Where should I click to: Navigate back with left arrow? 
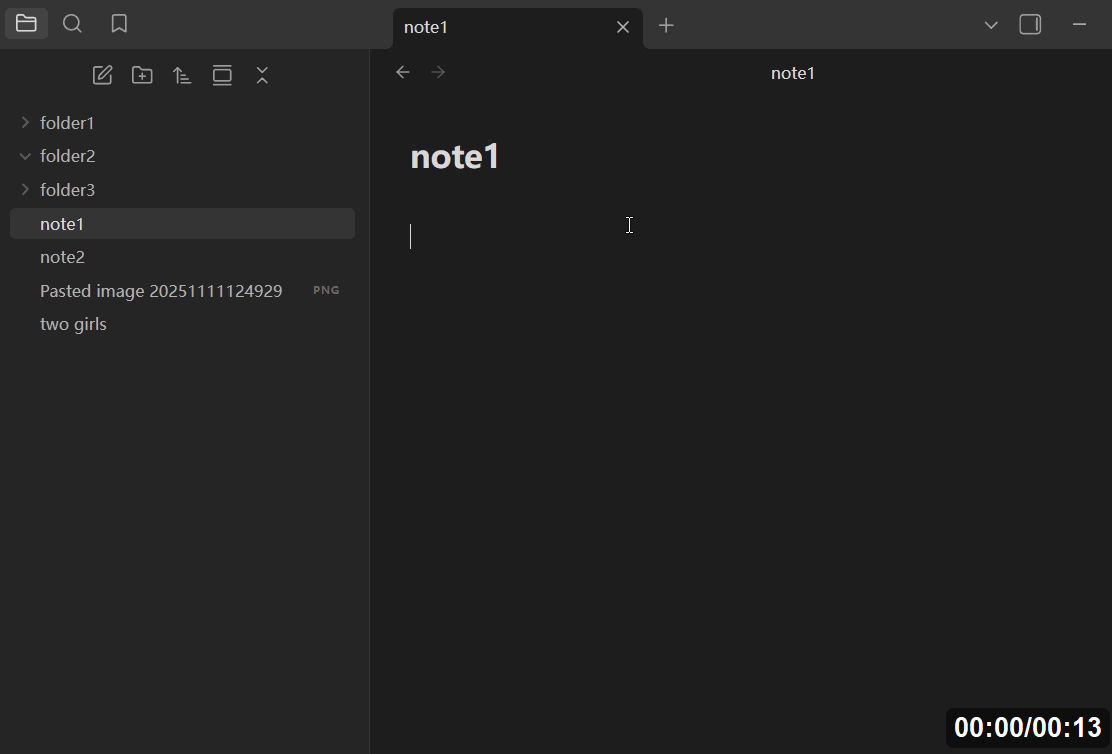click(x=403, y=72)
